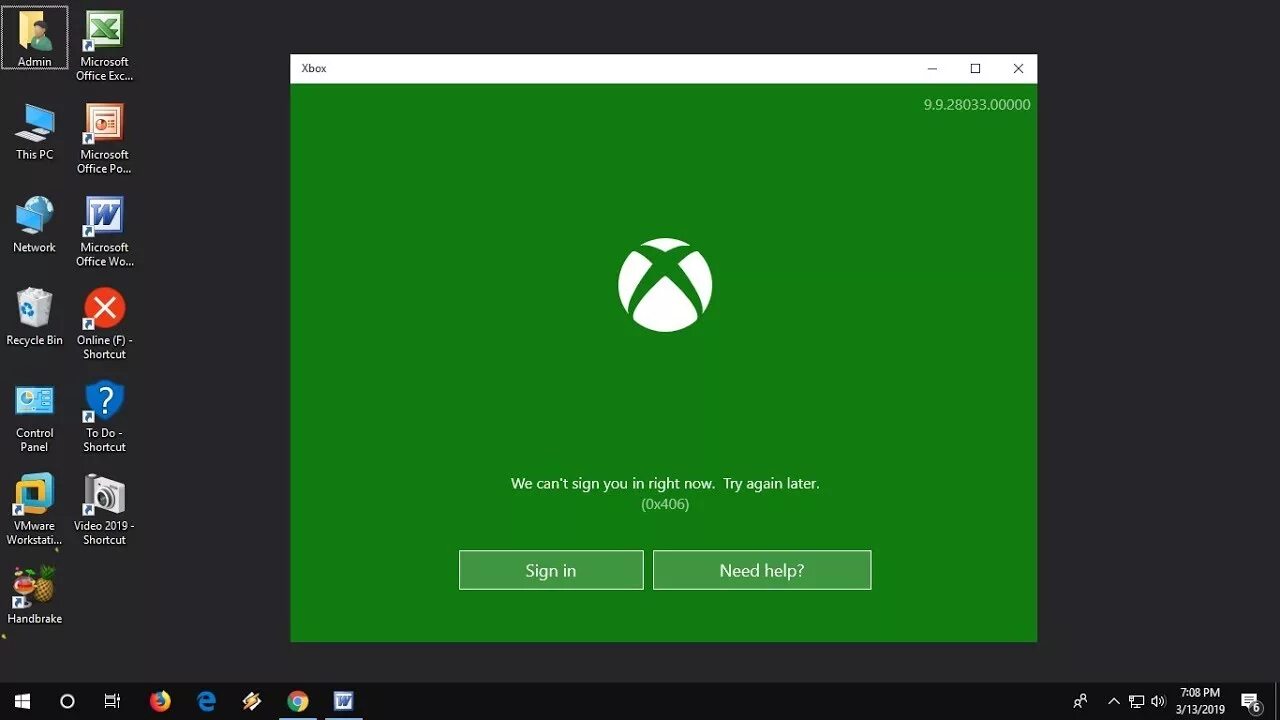Switch to Word on the taskbar
This screenshot has height=720, width=1280.
coord(344,701)
